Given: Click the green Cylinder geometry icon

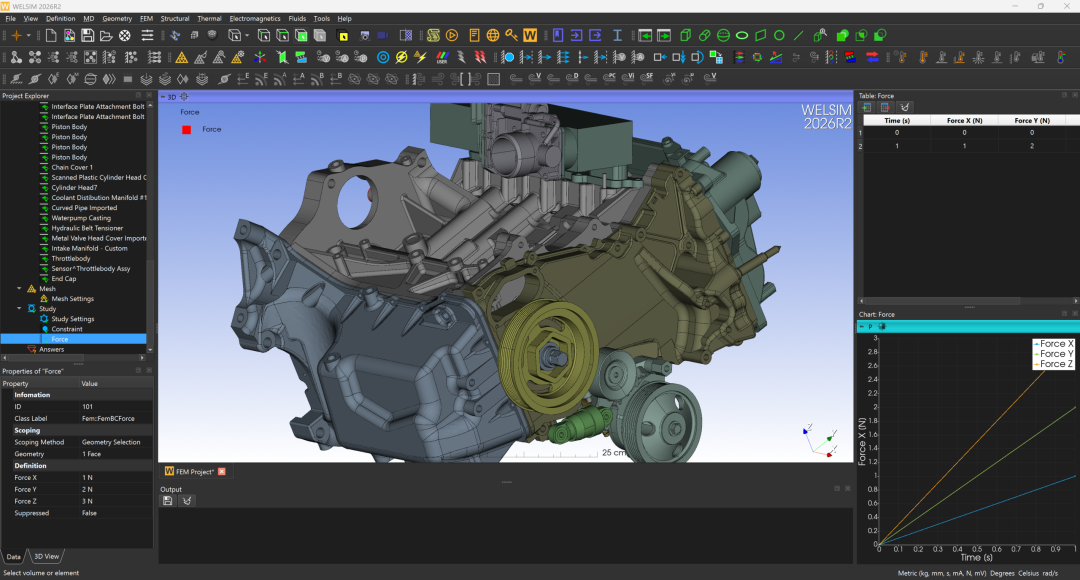Looking at the screenshot, I should point(704,35).
